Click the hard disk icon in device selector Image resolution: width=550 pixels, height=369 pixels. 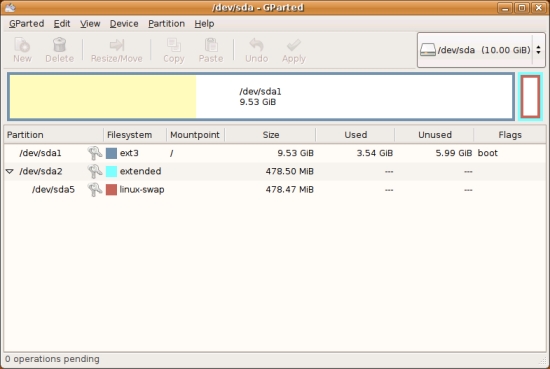[x=428, y=50]
